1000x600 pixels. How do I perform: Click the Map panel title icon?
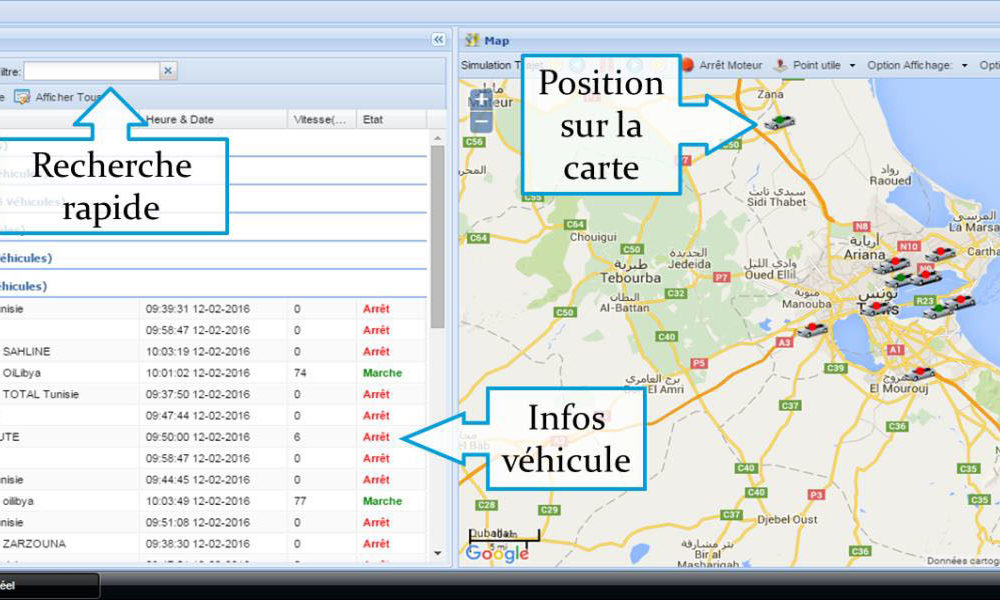(x=473, y=40)
